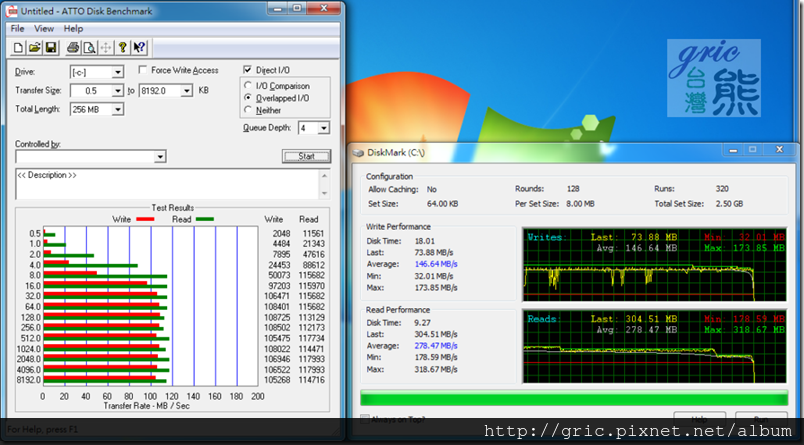Click the write Max value 173.85 MB/s
The image size is (804, 445).
pos(436,288)
